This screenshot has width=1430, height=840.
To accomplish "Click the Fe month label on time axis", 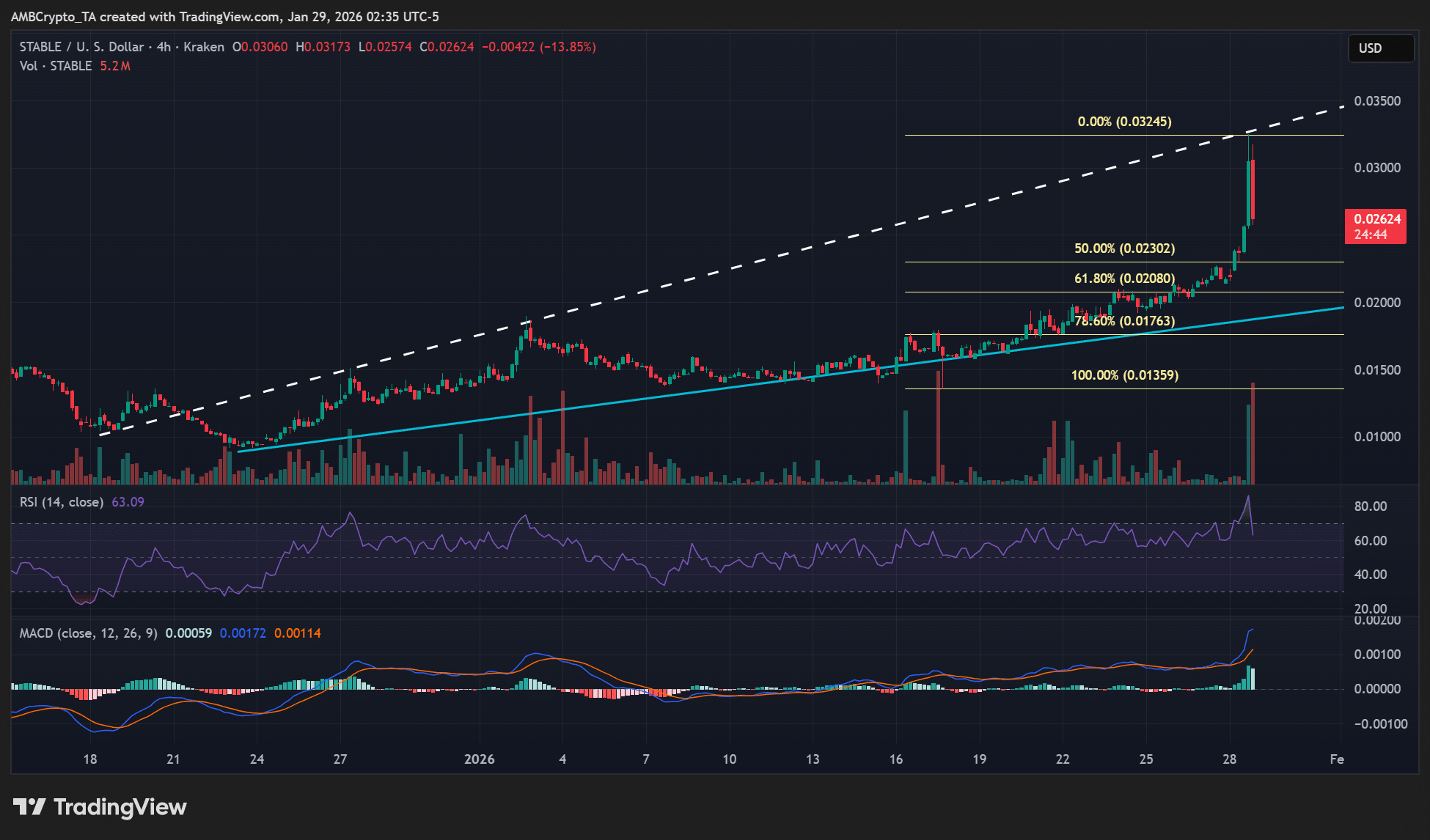I will point(1336,759).
